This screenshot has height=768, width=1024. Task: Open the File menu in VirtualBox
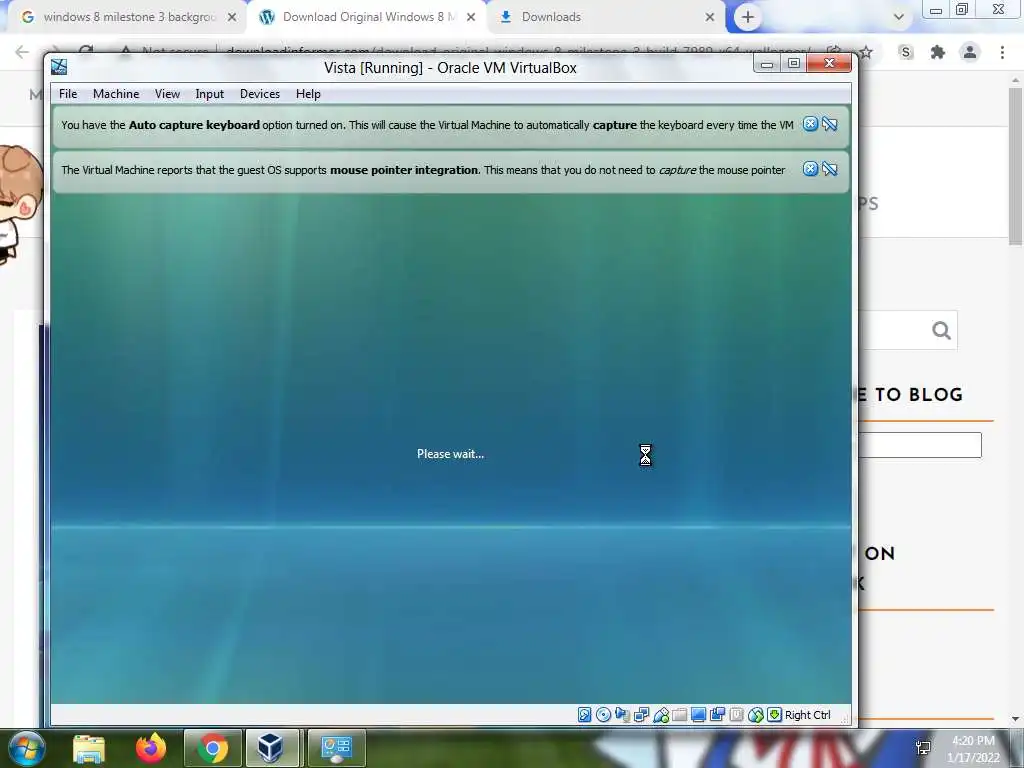coord(68,94)
